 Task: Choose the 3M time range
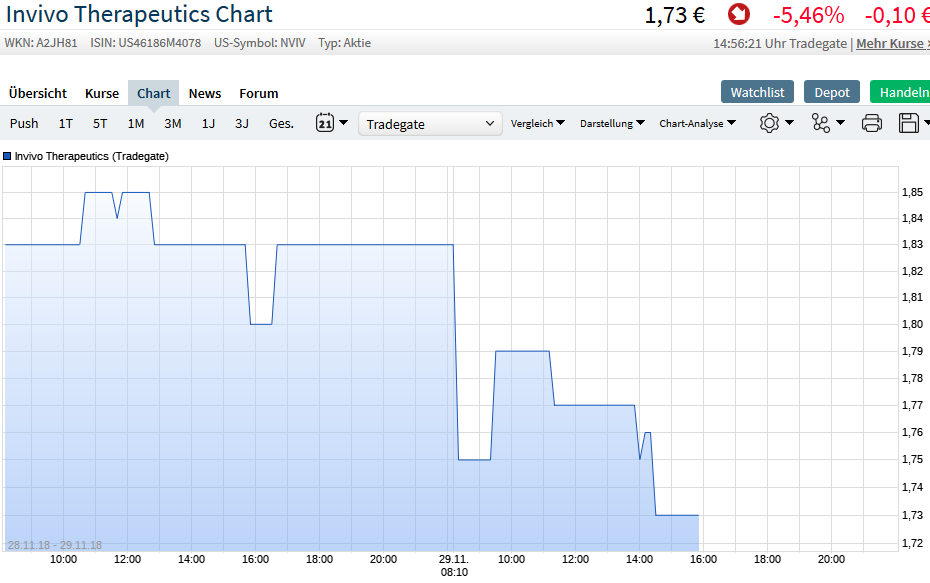pos(173,123)
